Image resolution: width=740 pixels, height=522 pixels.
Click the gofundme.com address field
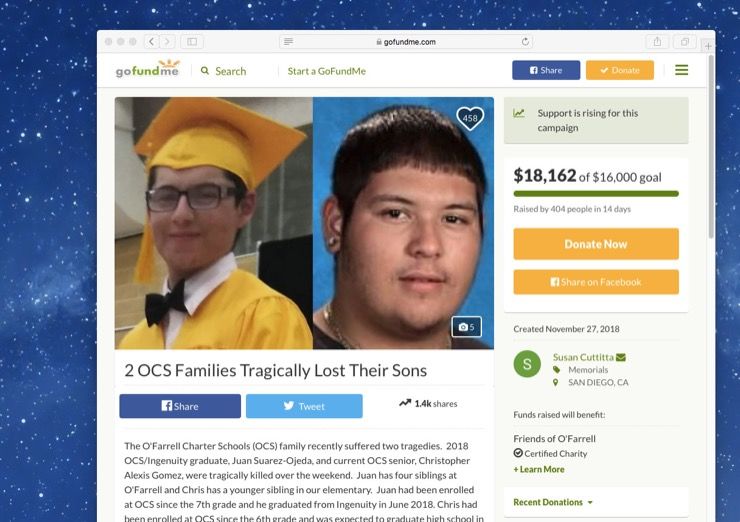[406, 42]
